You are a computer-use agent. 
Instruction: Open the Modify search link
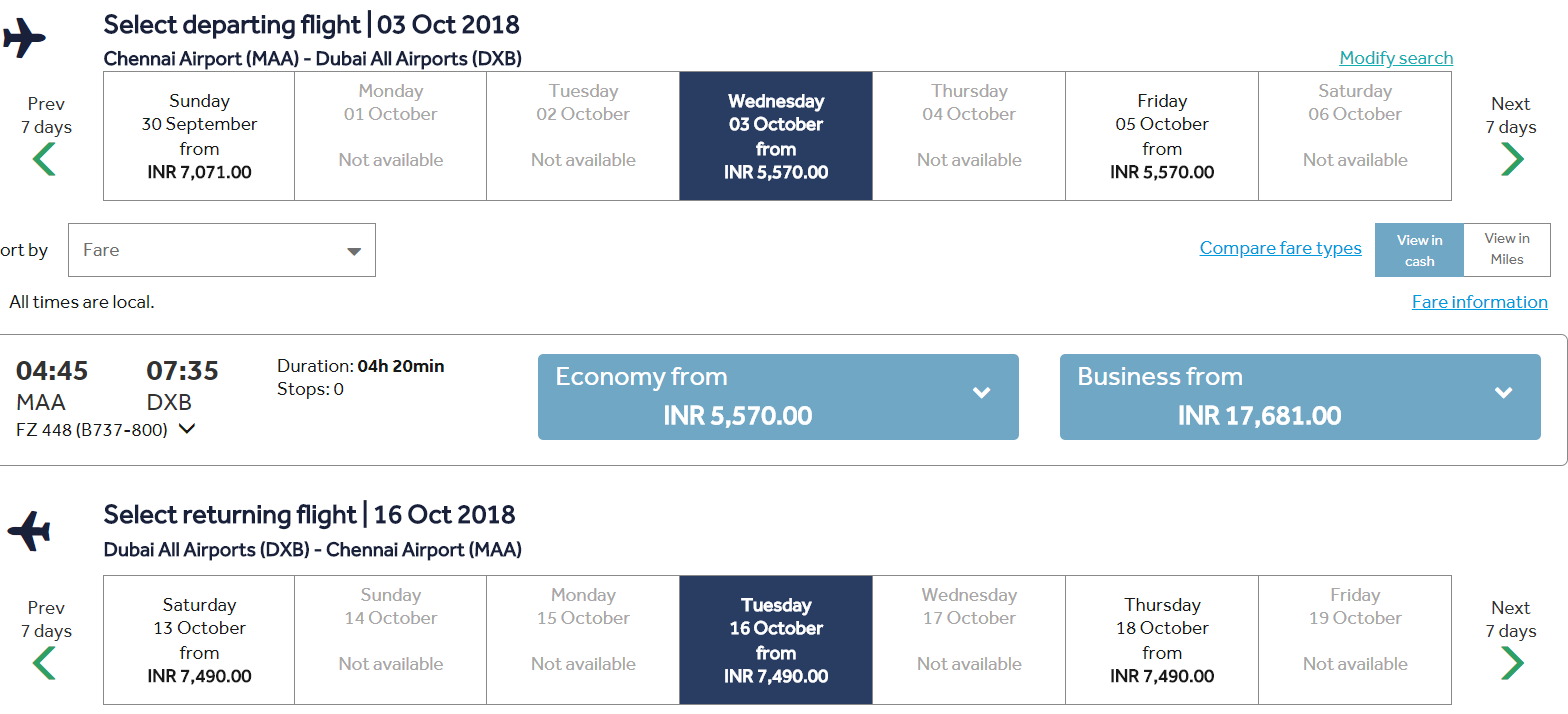(x=1396, y=57)
